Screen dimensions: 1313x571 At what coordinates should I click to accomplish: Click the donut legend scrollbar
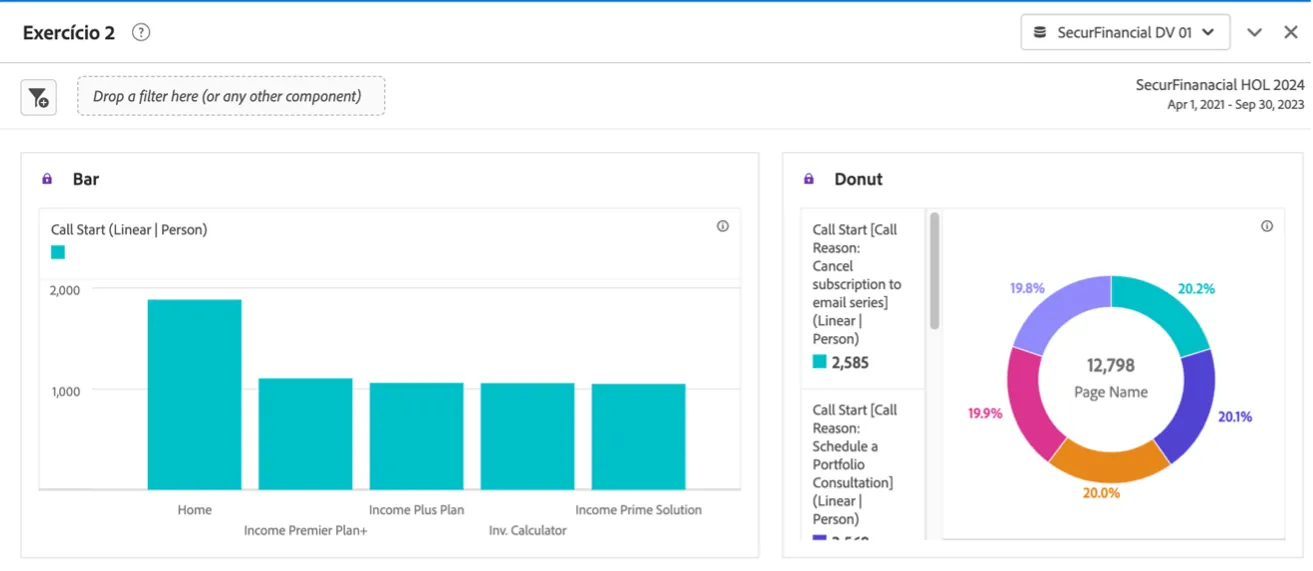[x=935, y=270]
